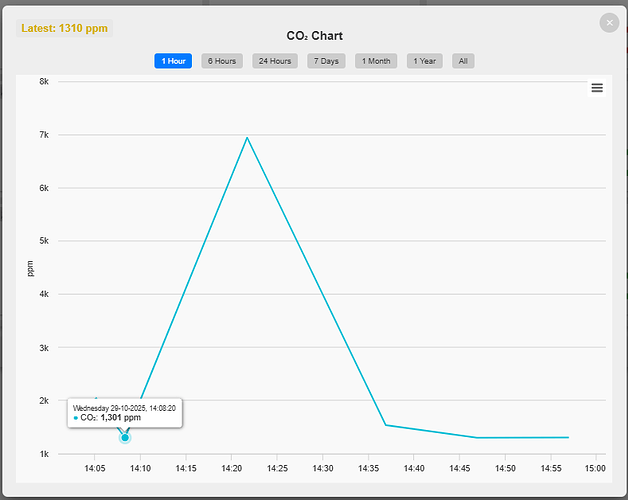
Task: View the 1 Month time range
Action: (x=376, y=61)
